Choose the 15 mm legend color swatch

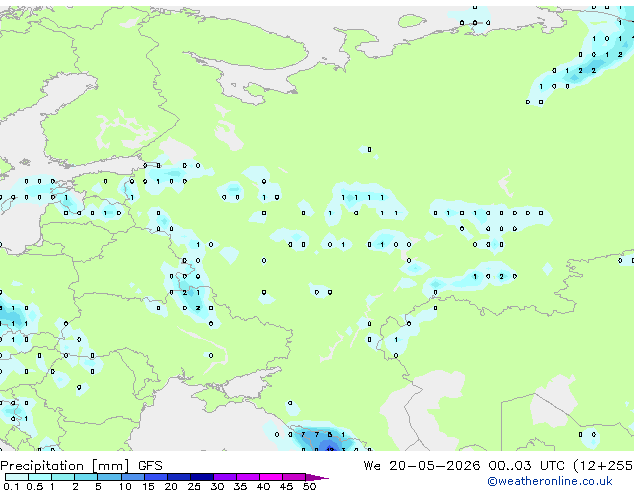pyautogui.click(x=155, y=477)
